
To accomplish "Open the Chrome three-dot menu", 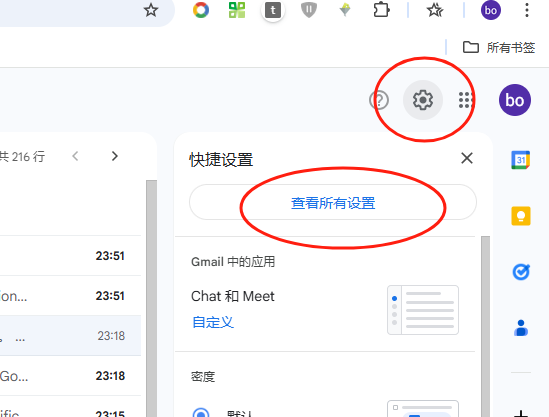I will point(527,10).
